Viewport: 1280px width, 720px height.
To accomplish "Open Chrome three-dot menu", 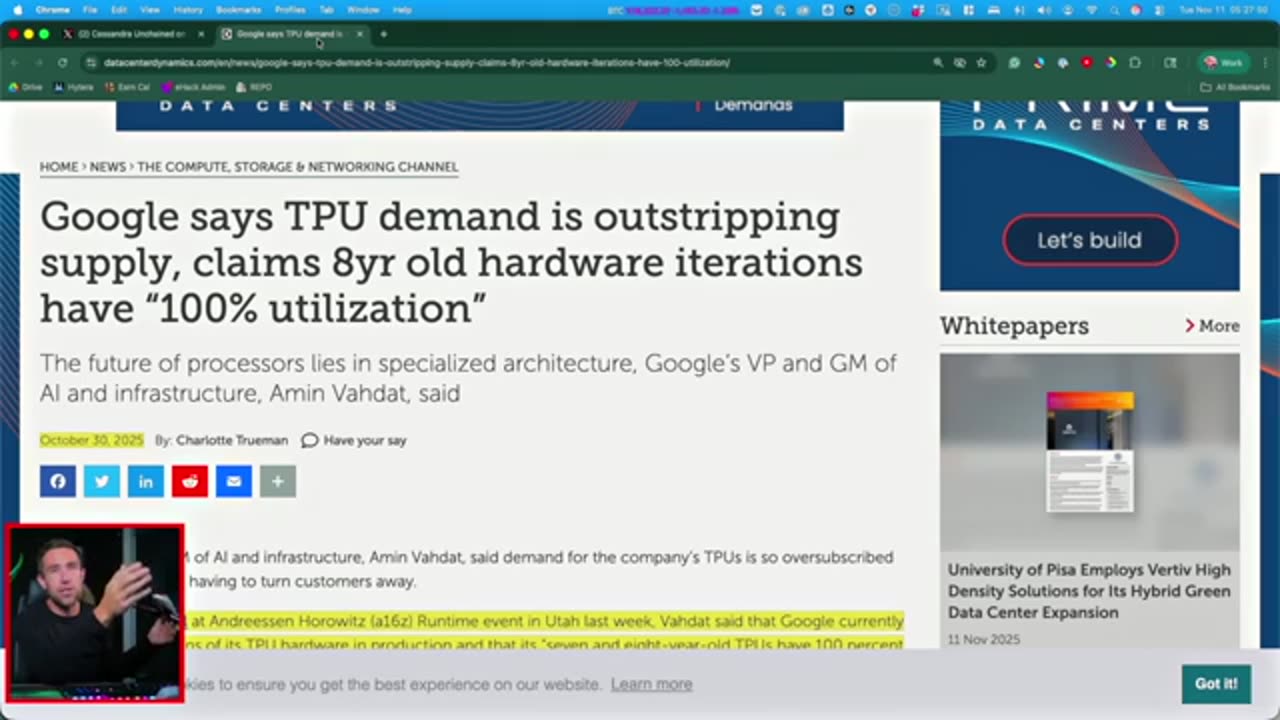I will pos(1266,62).
